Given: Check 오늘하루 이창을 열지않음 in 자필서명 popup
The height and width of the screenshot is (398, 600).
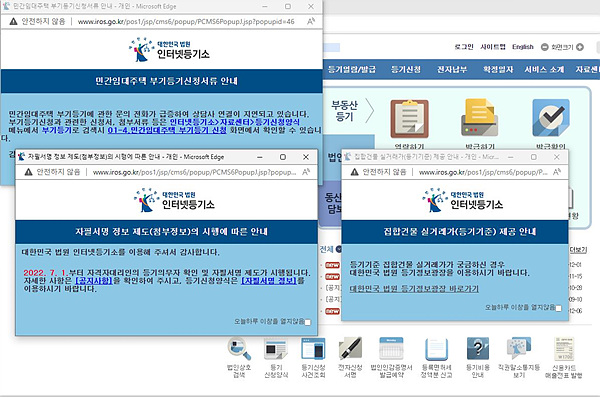Looking at the screenshot, I should (308, 322).
